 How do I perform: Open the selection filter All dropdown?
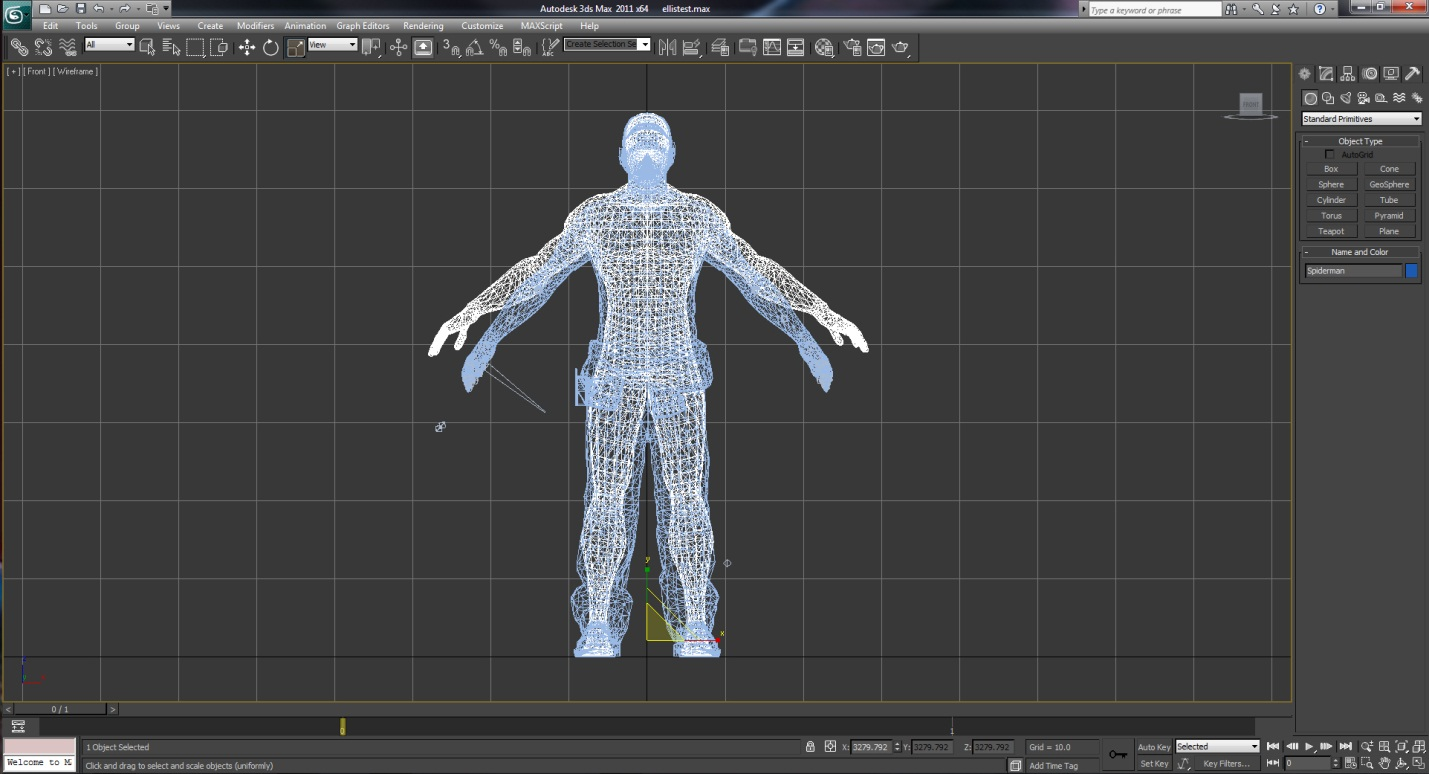click(109, 45)
